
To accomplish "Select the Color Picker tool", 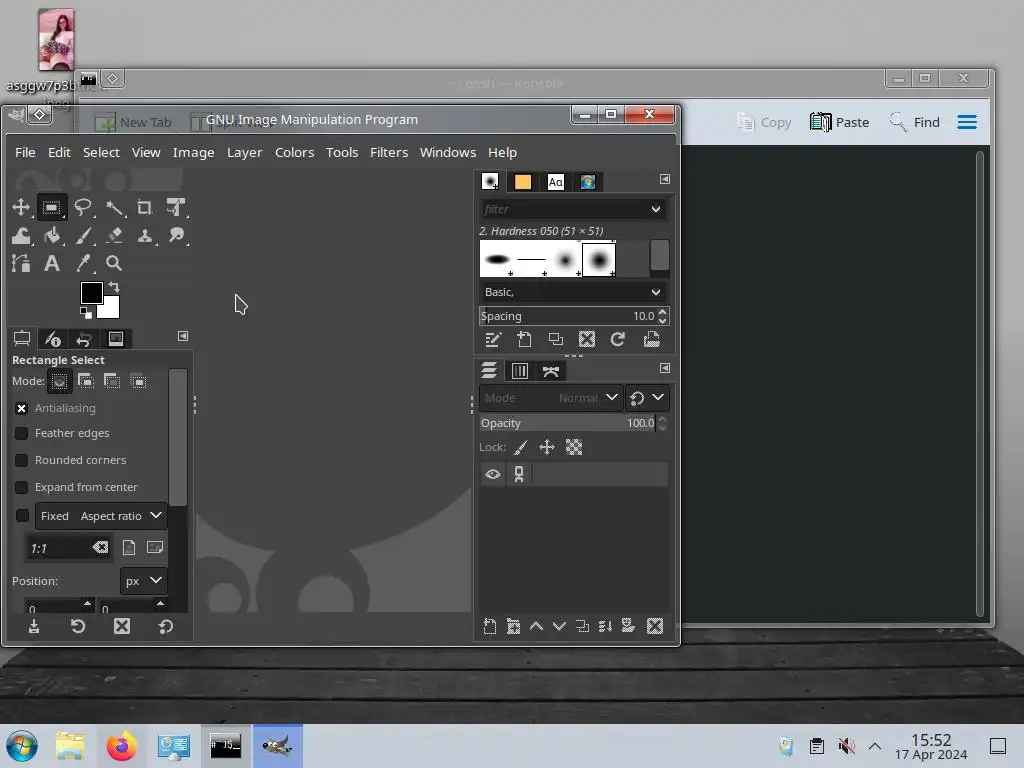I will point(83,263).
